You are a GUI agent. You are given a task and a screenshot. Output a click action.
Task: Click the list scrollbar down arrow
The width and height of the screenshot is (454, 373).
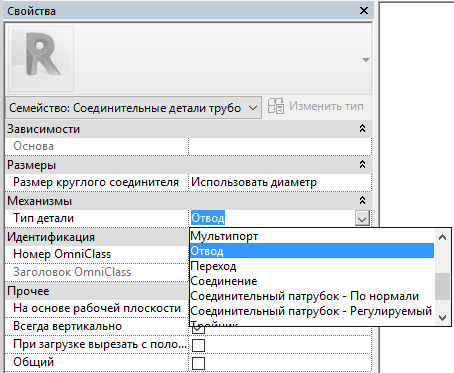(443, 318)
